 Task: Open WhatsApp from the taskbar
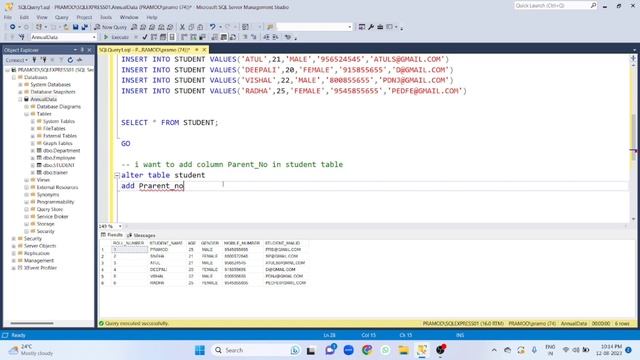385,350
